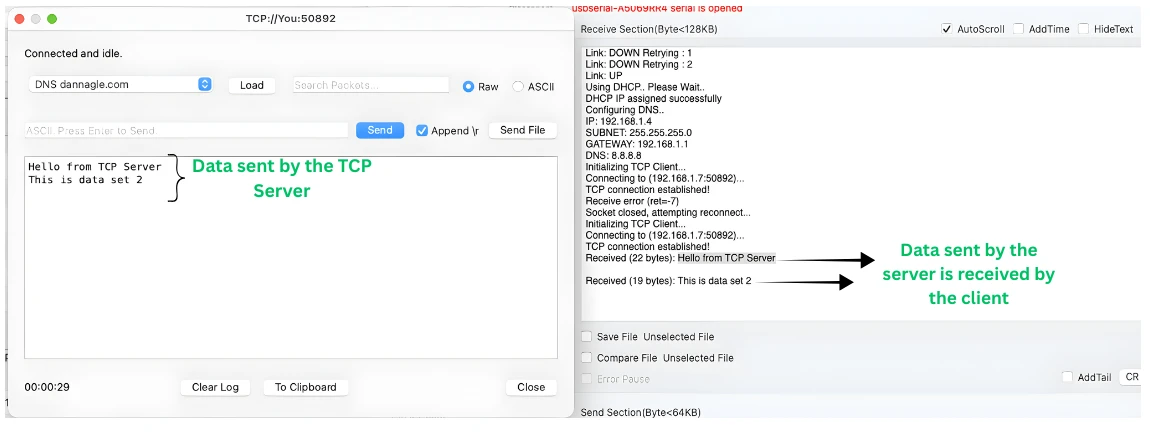The width and height of the screenshot is (1150, 435).
Task: Click 'Received (19 bytes)' line in serial log
Action: [669, 281]
